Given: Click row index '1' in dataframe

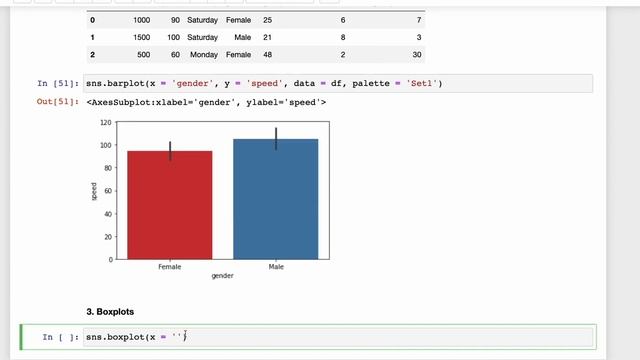Looking at the screenshot, I should tap(93, 37).
